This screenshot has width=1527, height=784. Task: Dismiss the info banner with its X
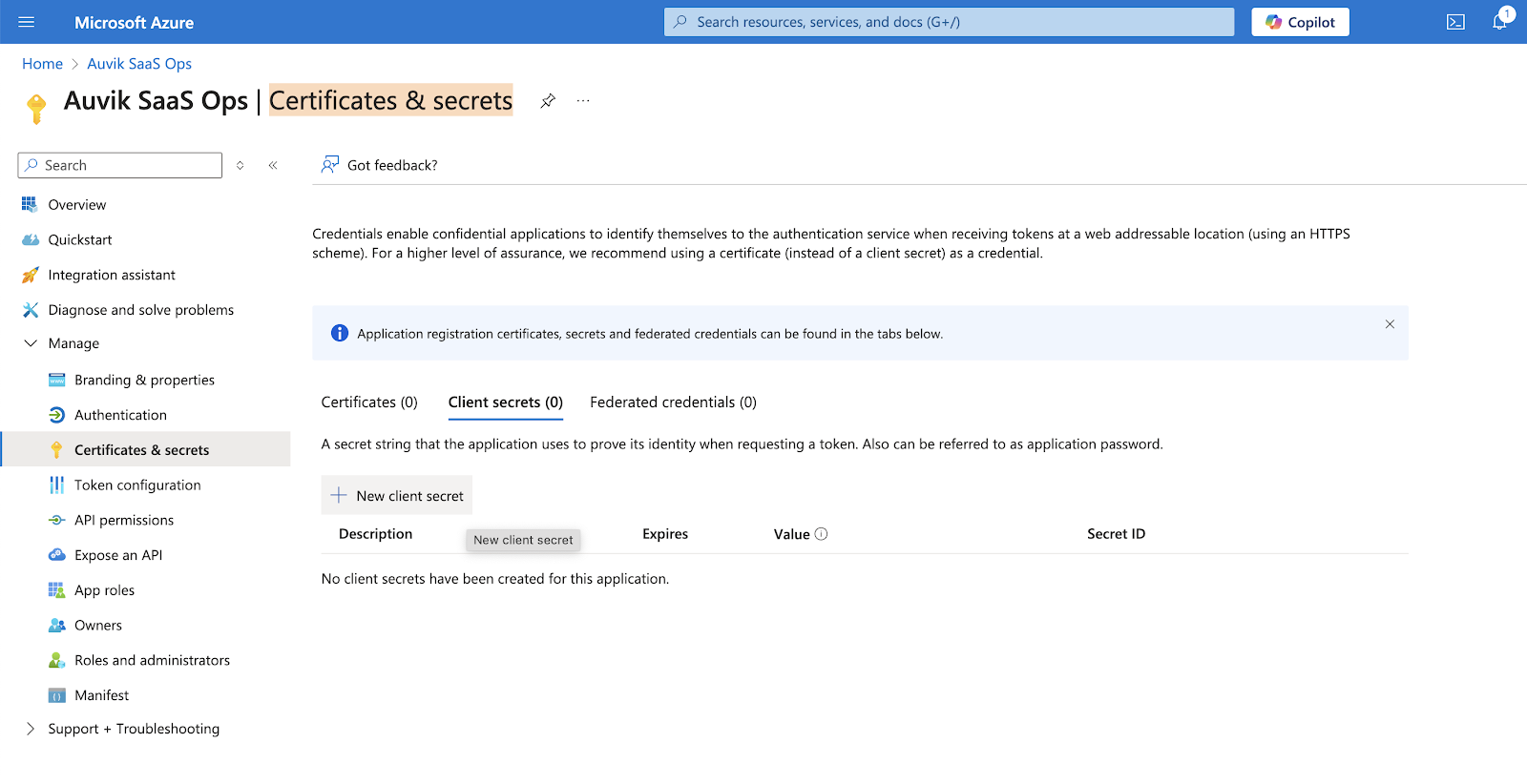(1390, 324)
